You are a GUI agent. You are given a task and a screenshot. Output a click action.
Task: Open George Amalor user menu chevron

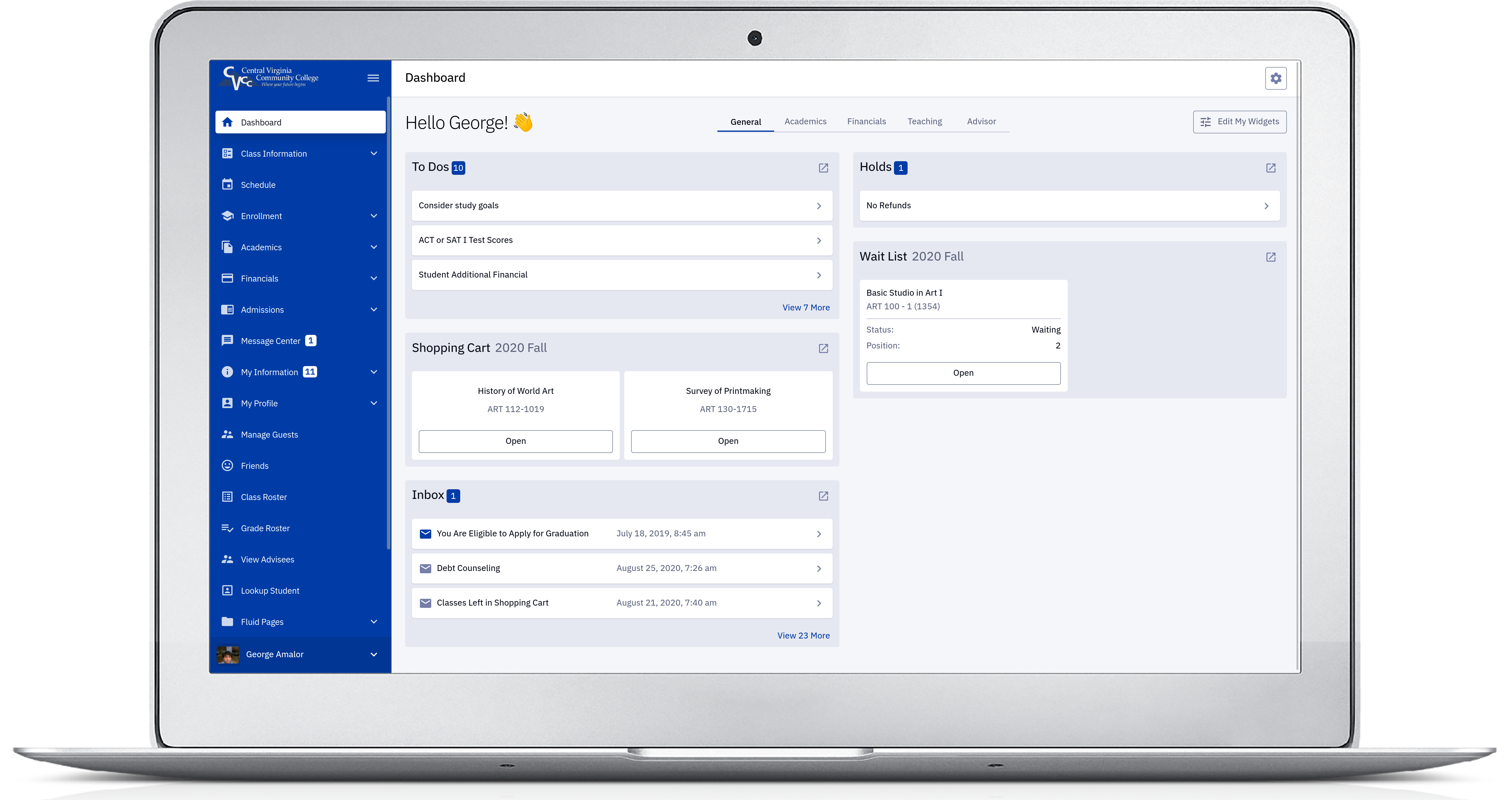374,654
